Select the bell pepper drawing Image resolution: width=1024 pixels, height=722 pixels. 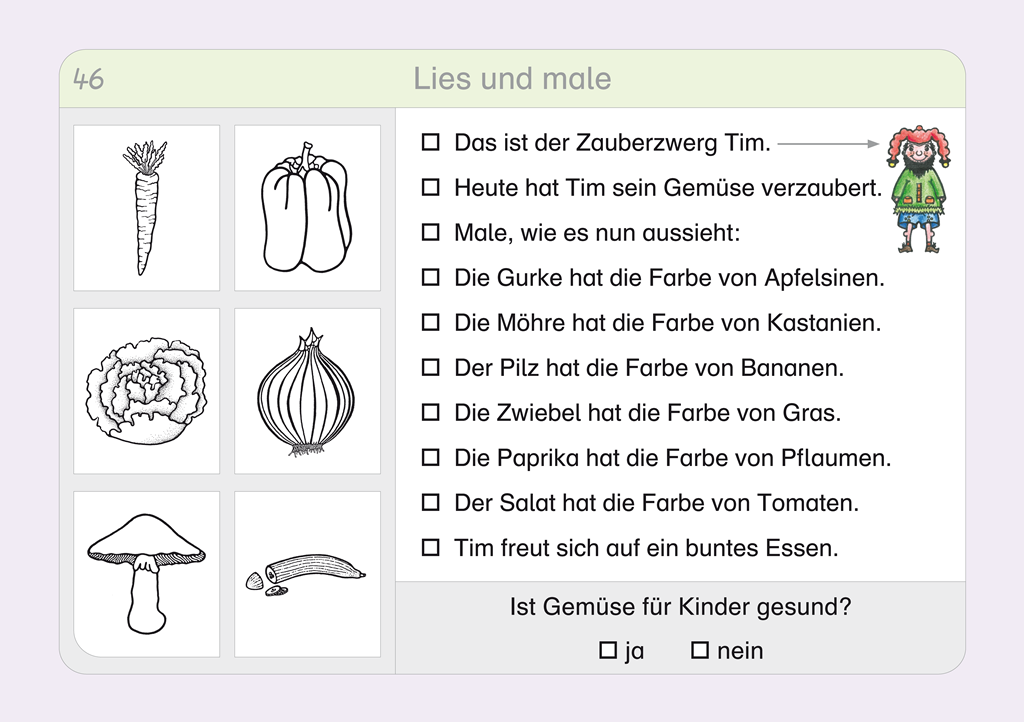306,208
